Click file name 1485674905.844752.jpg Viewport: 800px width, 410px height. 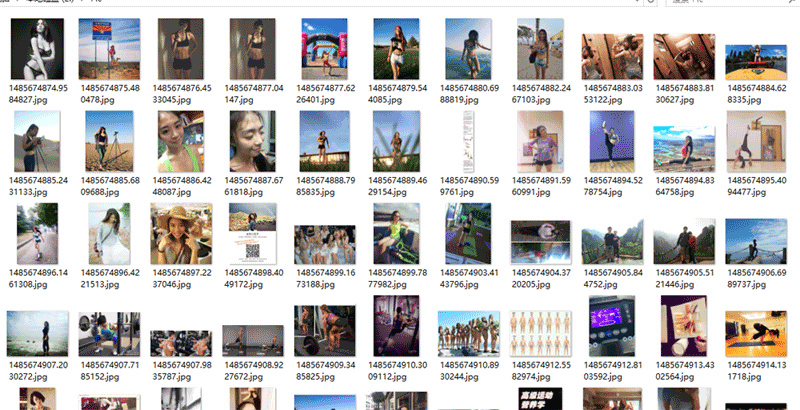click(613, 278)
